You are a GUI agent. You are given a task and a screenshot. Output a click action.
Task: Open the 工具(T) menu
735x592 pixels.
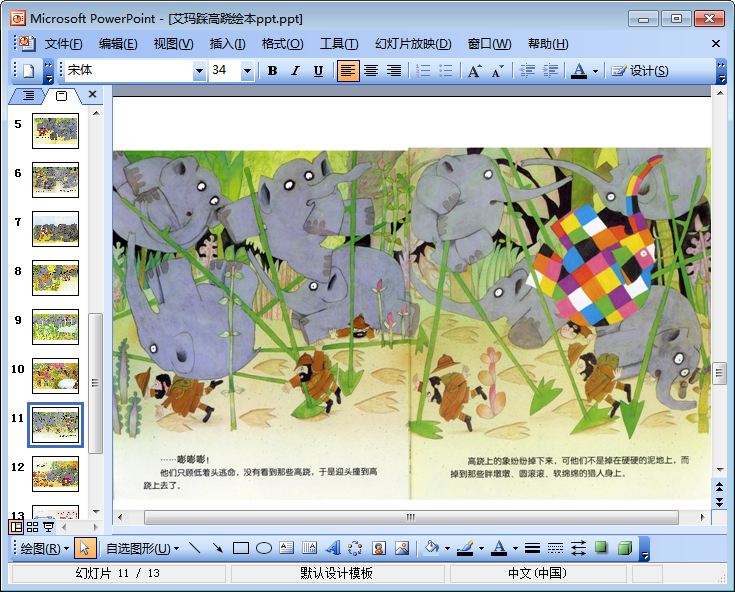[x=339, y=44]
